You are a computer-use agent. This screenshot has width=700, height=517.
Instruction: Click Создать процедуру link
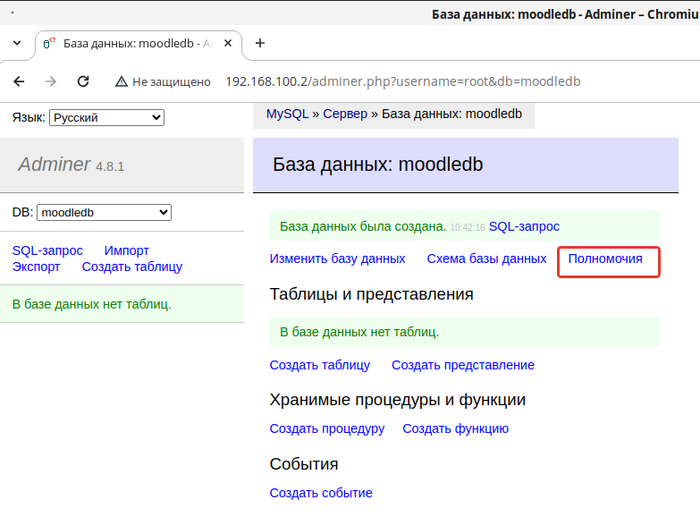click(x=327, y=428)
